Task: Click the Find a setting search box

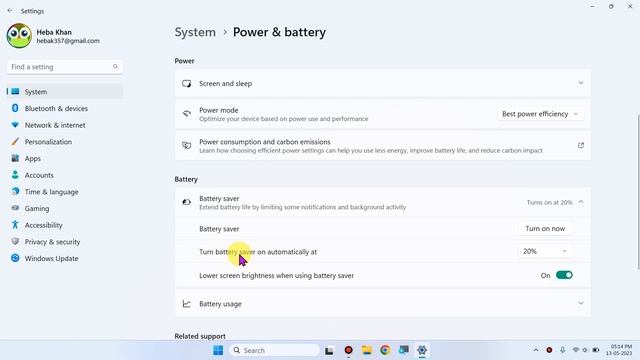Action: [65, 67]
